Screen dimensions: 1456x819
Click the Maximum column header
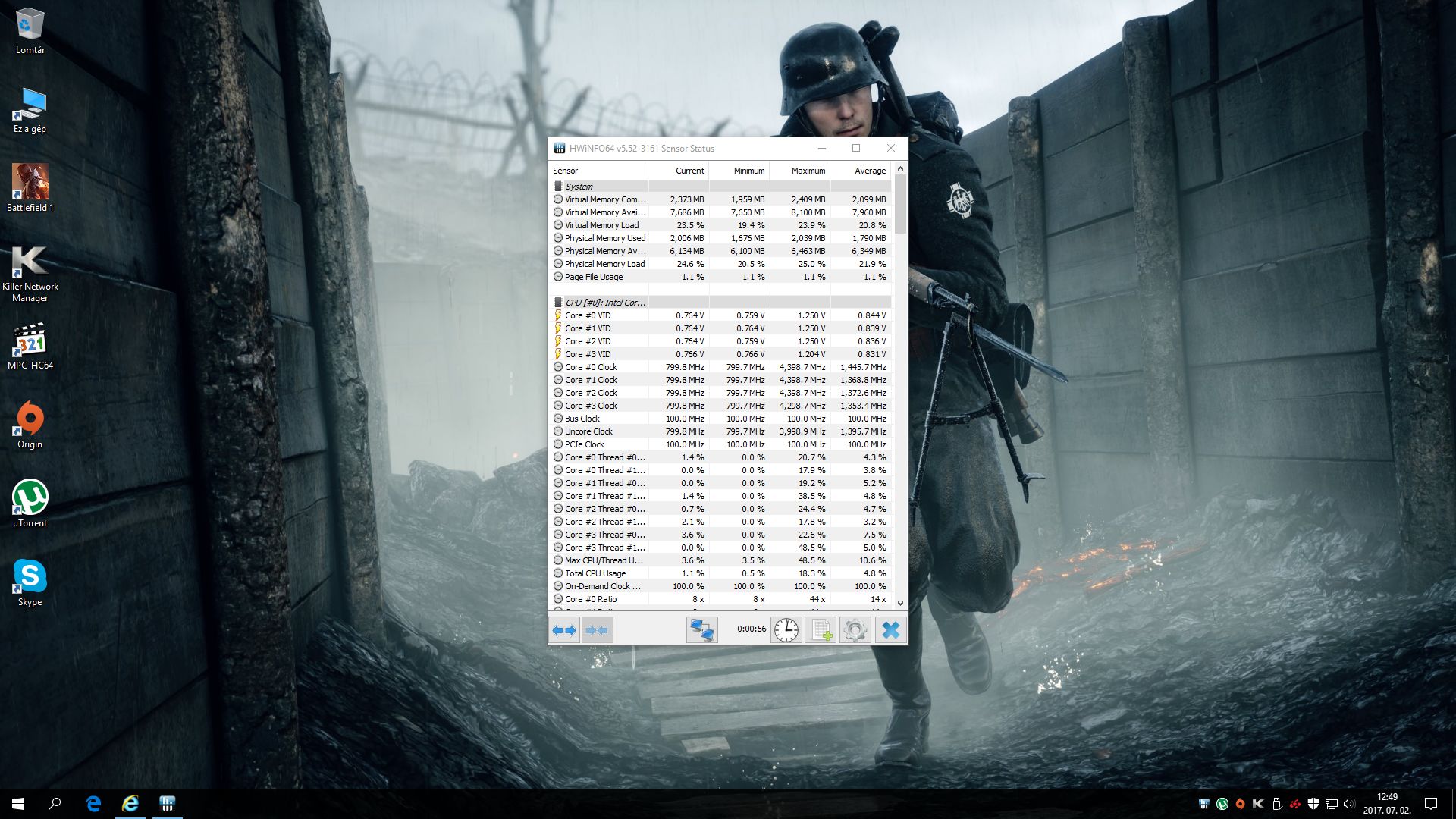(800, 171)
